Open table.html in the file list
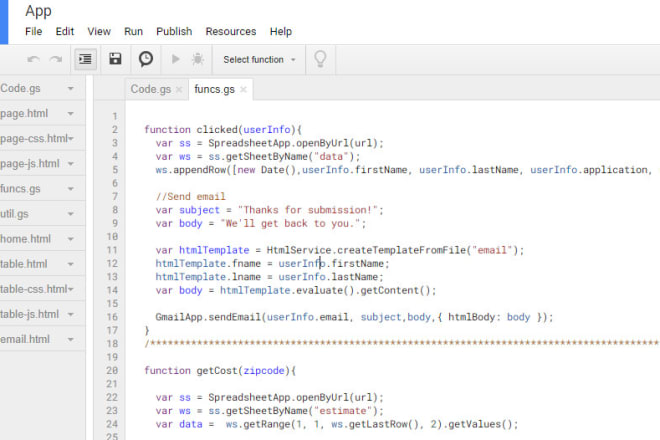The image size is (660, 440). [24, 264]
